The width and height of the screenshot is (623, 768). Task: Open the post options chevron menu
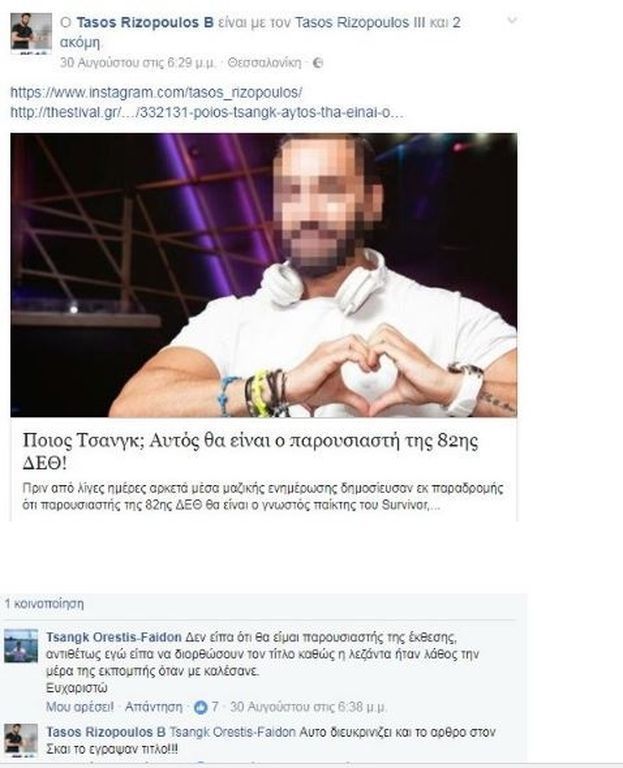coord(512,21)
